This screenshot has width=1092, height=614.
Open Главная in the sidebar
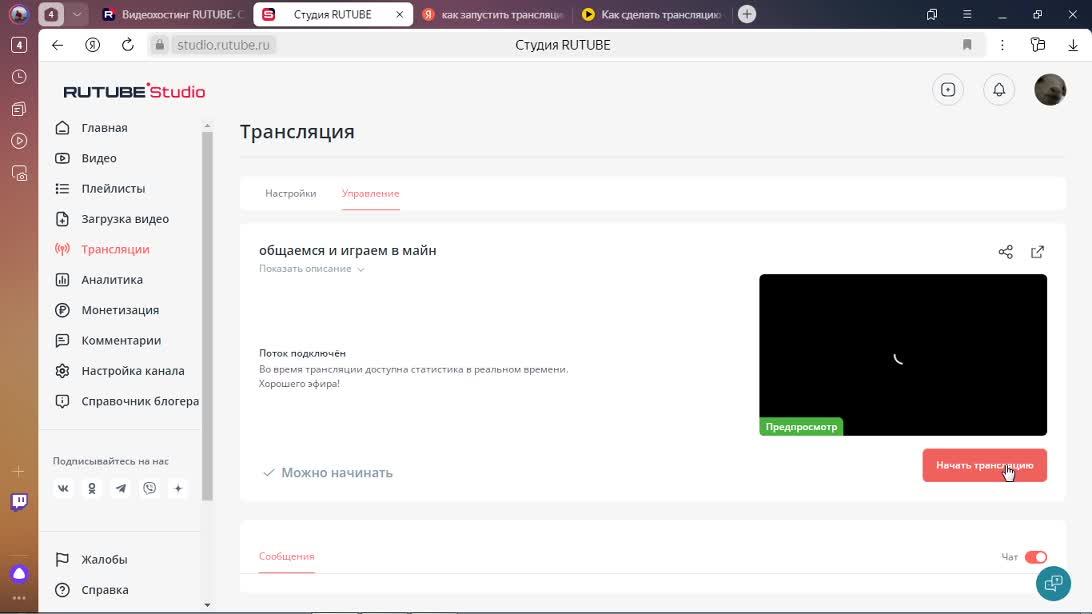click(104, 127)
